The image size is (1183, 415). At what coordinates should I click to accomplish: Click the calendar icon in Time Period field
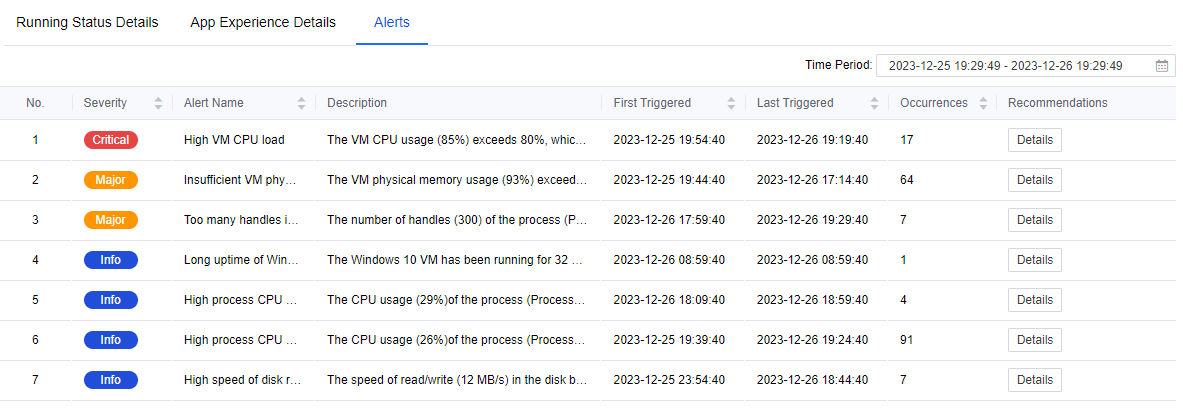click(x=1161, y=66)
